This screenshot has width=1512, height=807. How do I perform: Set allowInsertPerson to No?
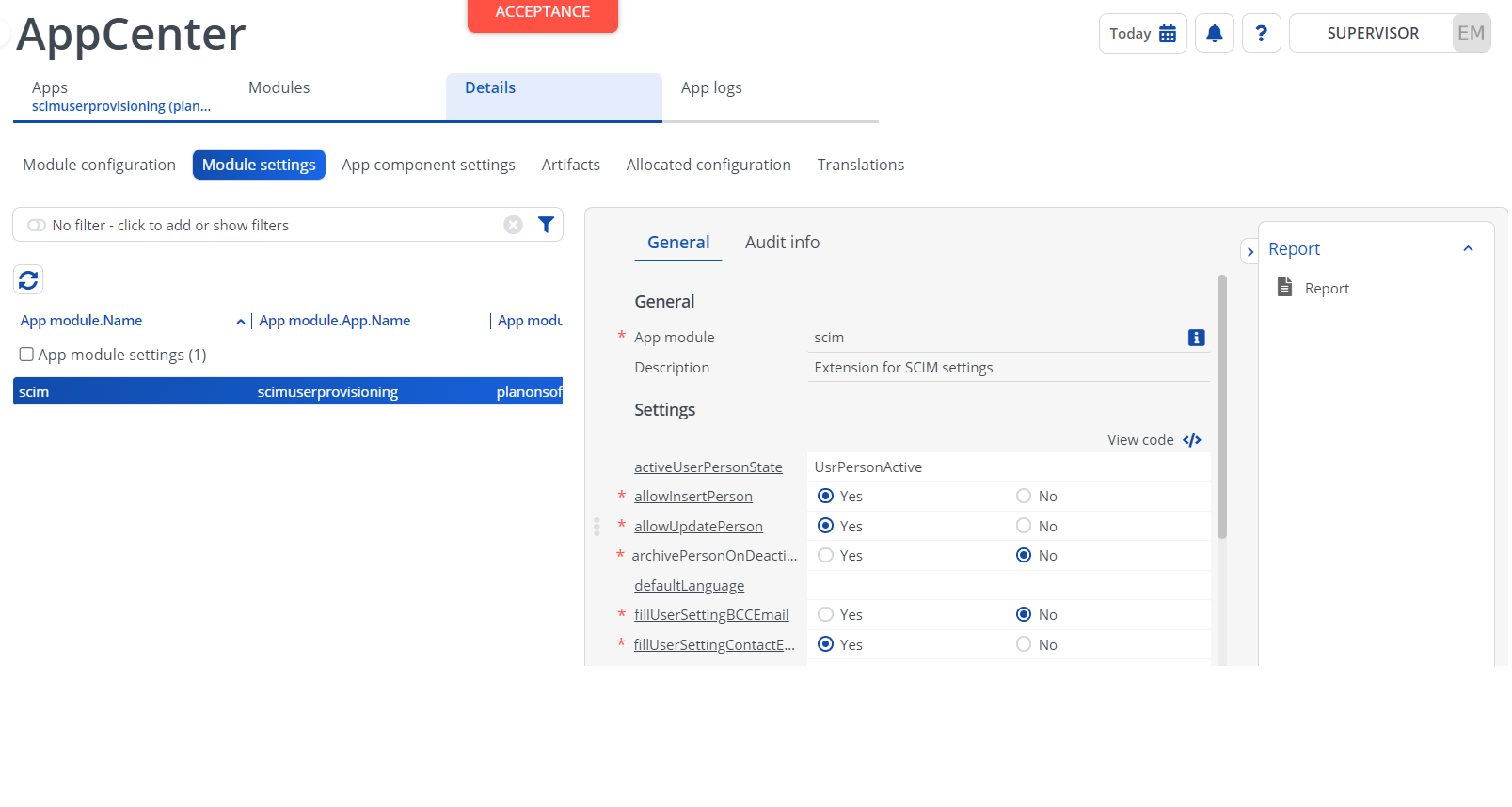coord(1024,496)
